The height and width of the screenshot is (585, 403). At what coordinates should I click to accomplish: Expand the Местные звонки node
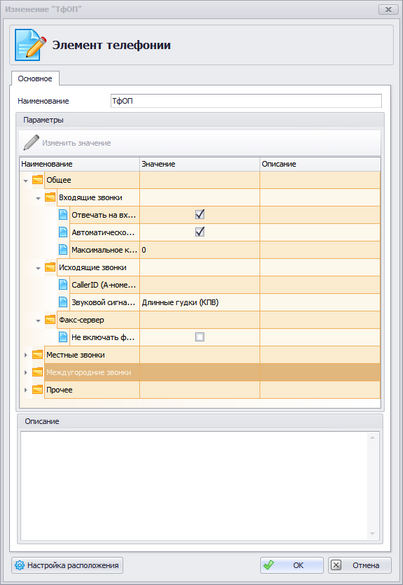click(26, 355)
